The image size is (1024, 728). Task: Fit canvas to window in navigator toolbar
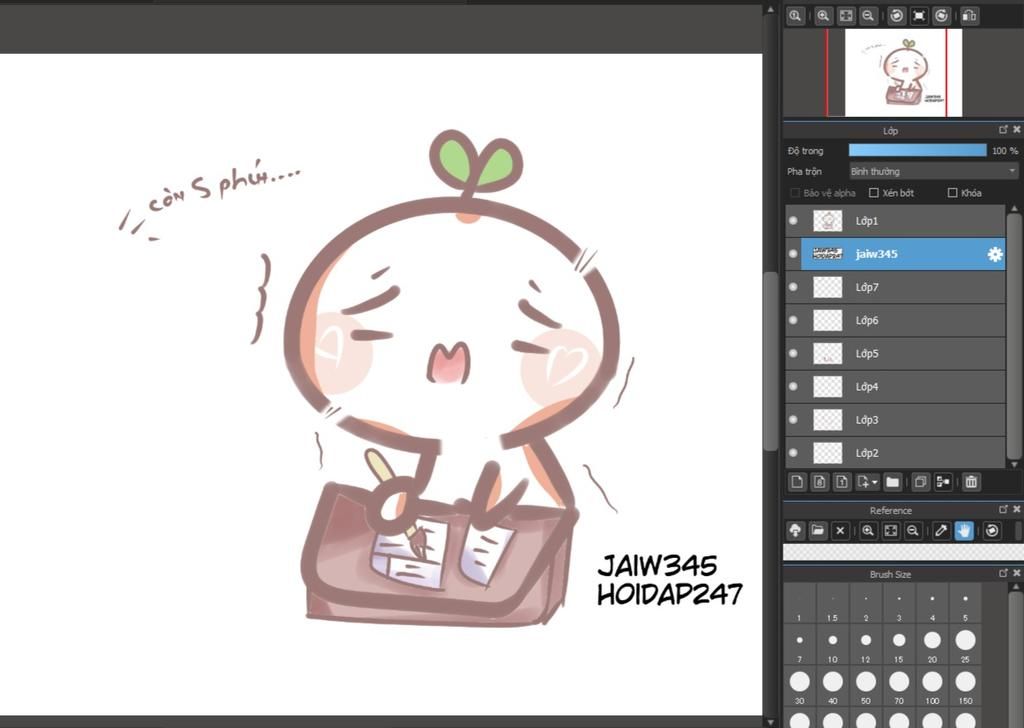pos(846,16)
